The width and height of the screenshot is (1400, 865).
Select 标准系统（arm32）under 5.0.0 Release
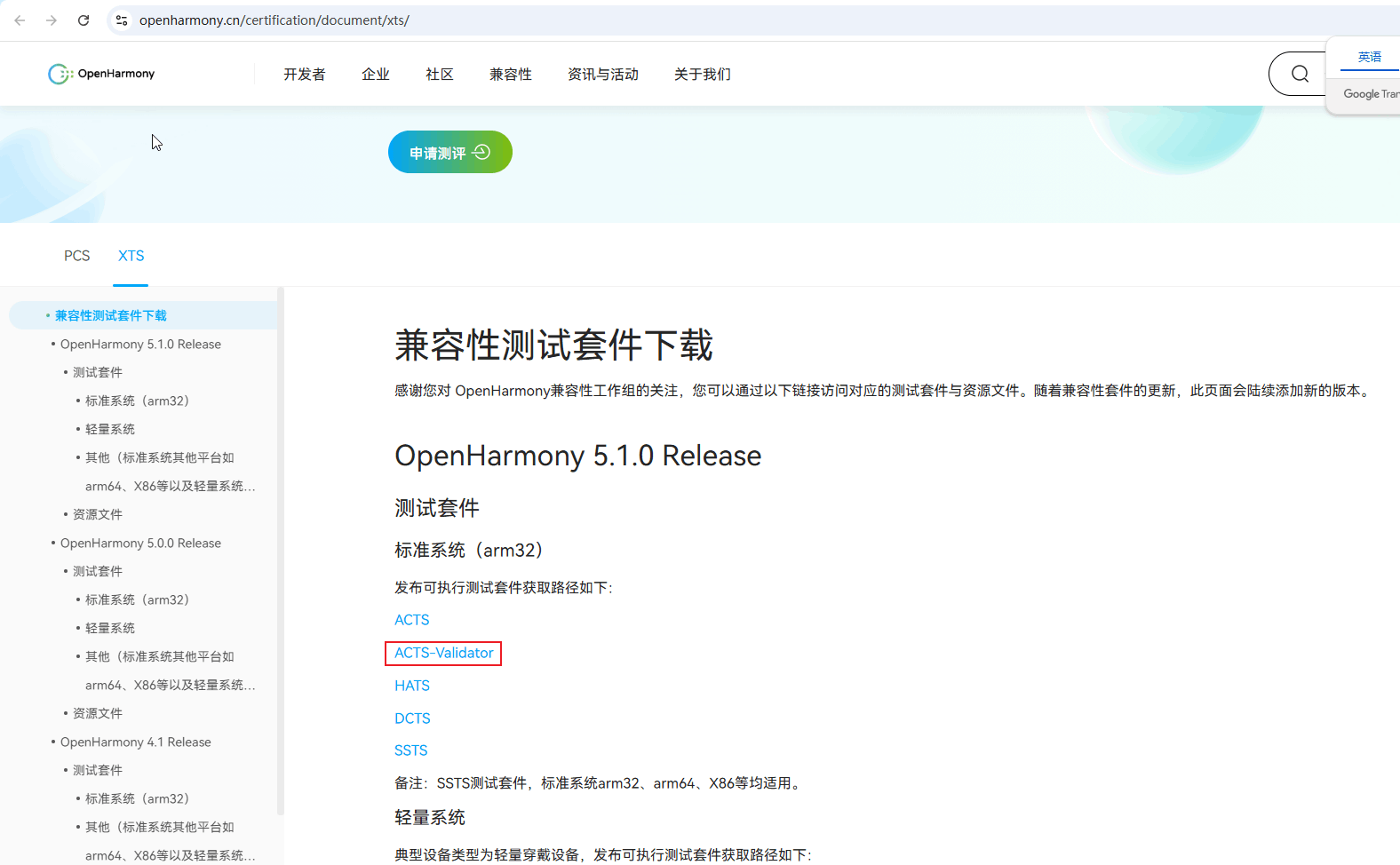(x=137, y=599)
